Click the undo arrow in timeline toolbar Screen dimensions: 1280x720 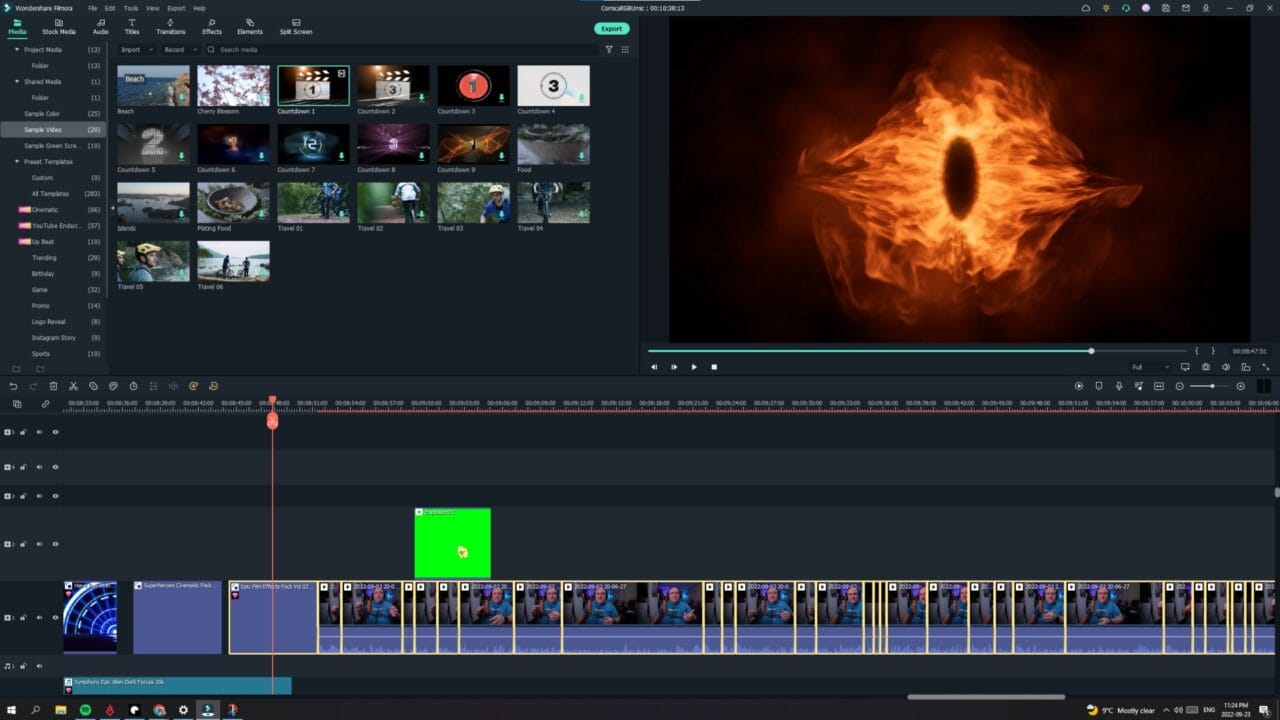pos(13,386)
